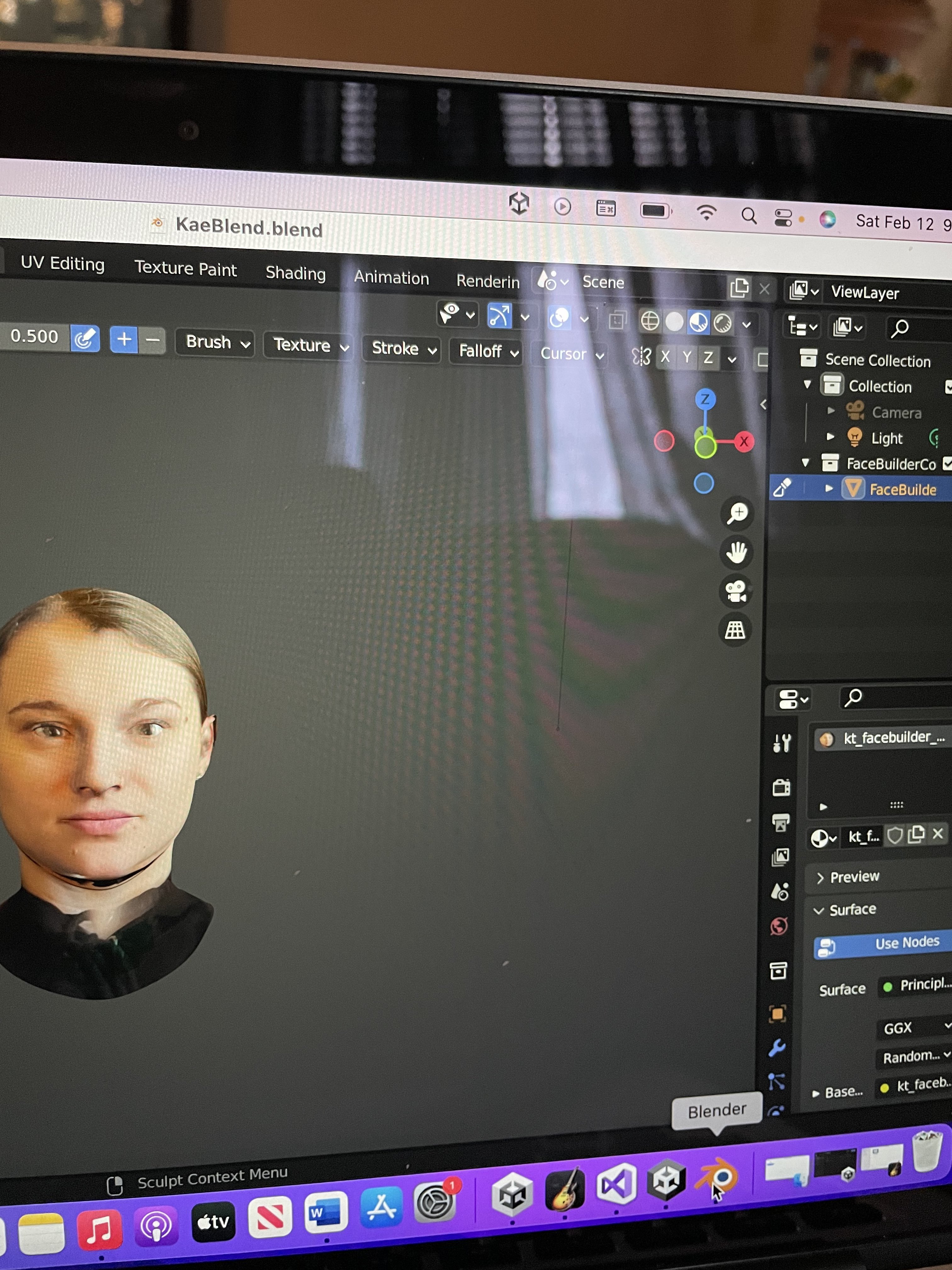Open Random Walk subsurface dropdown
Screen dimensions: 952x1270
pos(915,1056)
